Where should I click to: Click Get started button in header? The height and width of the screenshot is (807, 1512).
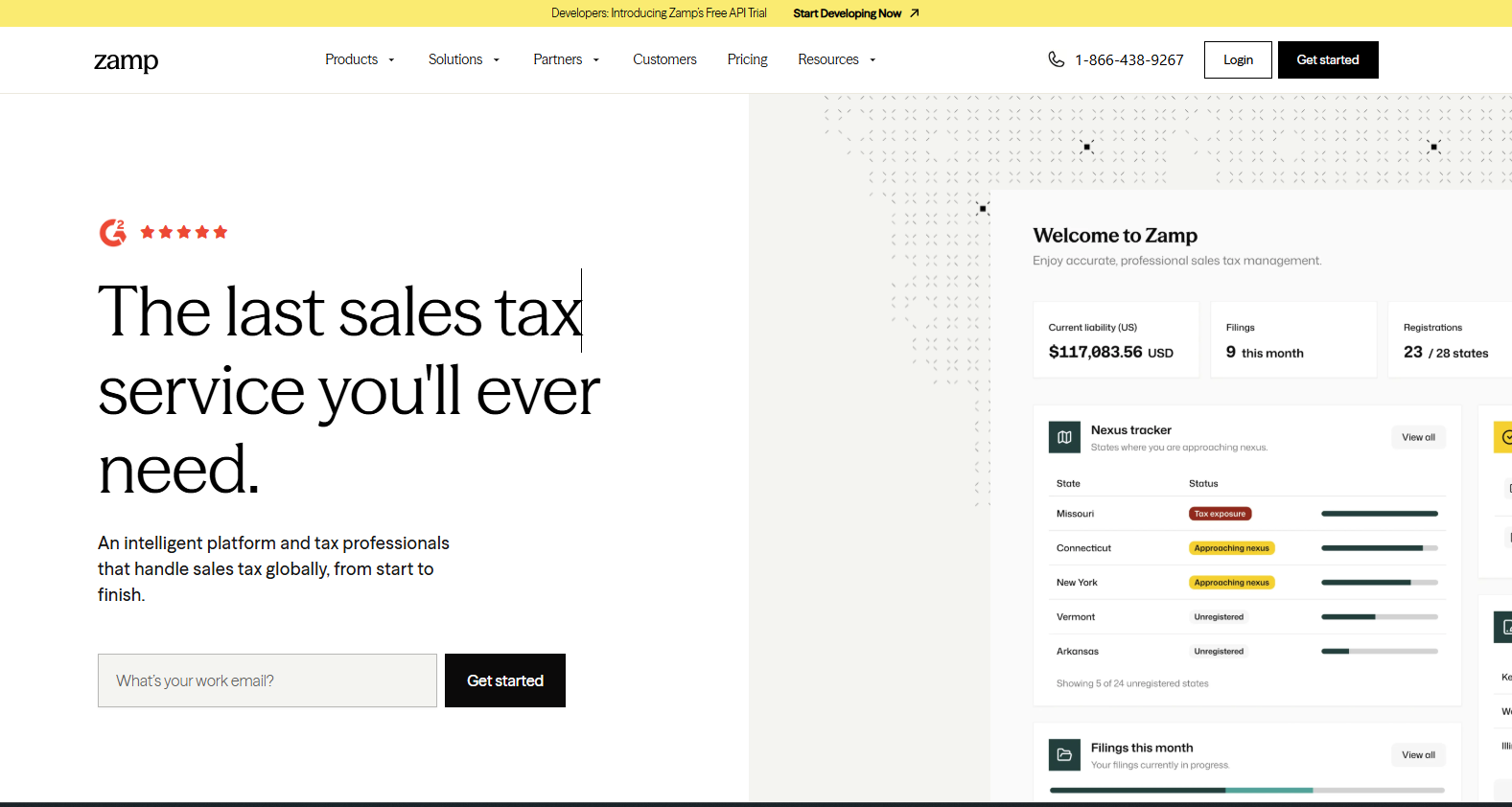point(1327,59)
